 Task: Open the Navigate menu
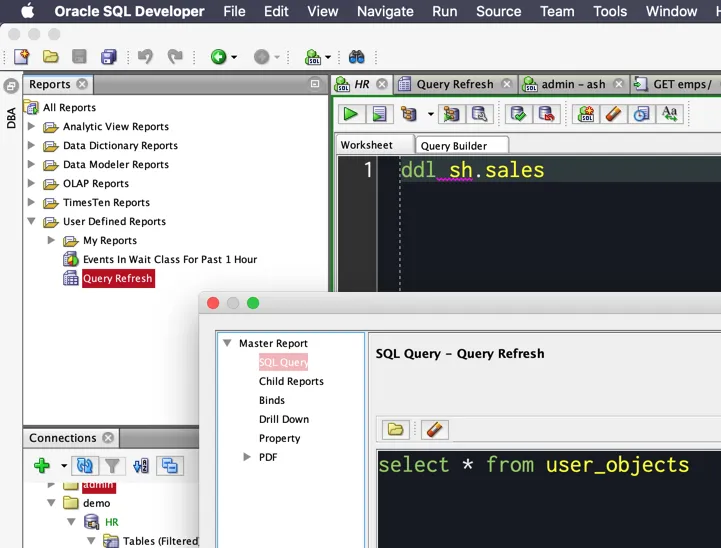click(x=385, y=12)
